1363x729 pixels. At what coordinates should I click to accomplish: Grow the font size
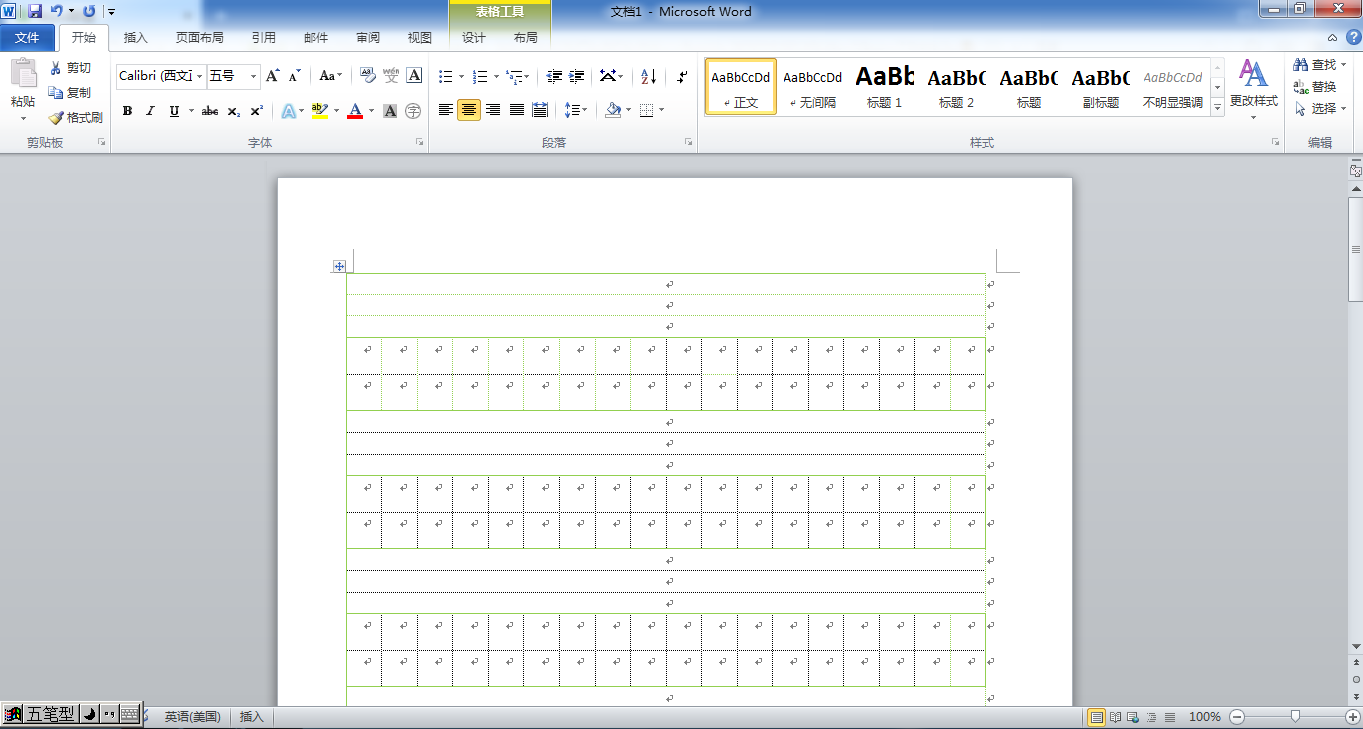273,76
